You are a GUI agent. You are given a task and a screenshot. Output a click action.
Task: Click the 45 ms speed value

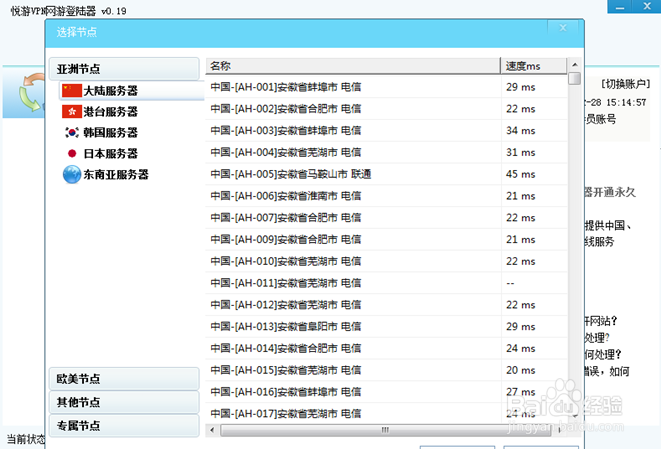tap(521, 174)
